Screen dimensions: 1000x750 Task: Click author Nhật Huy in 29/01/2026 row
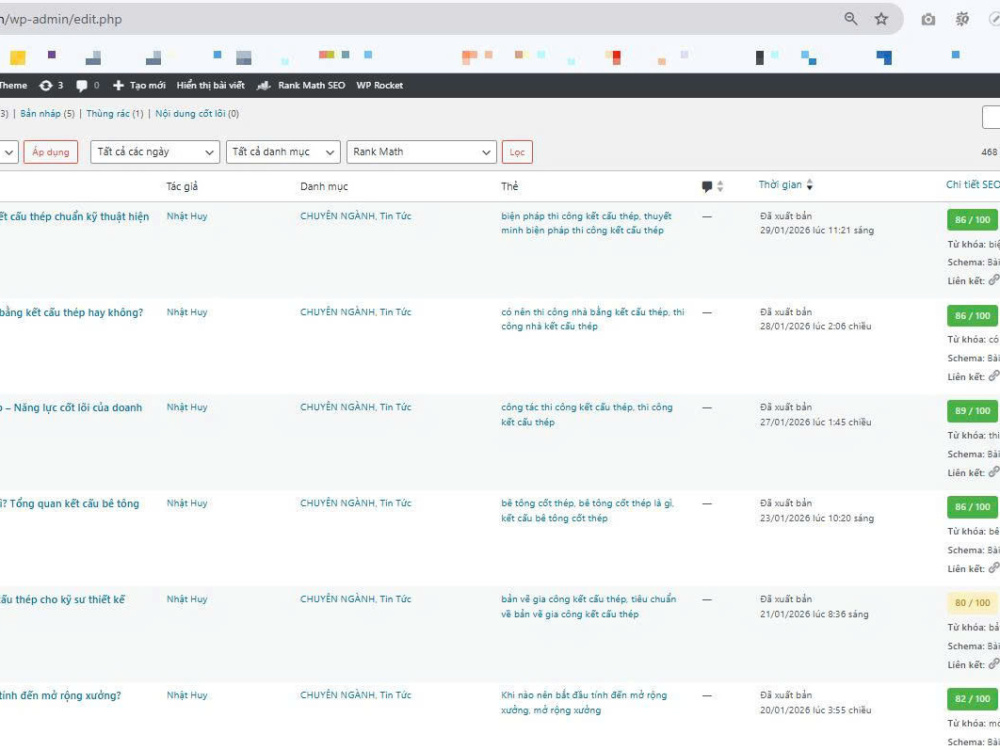(187, 216)
